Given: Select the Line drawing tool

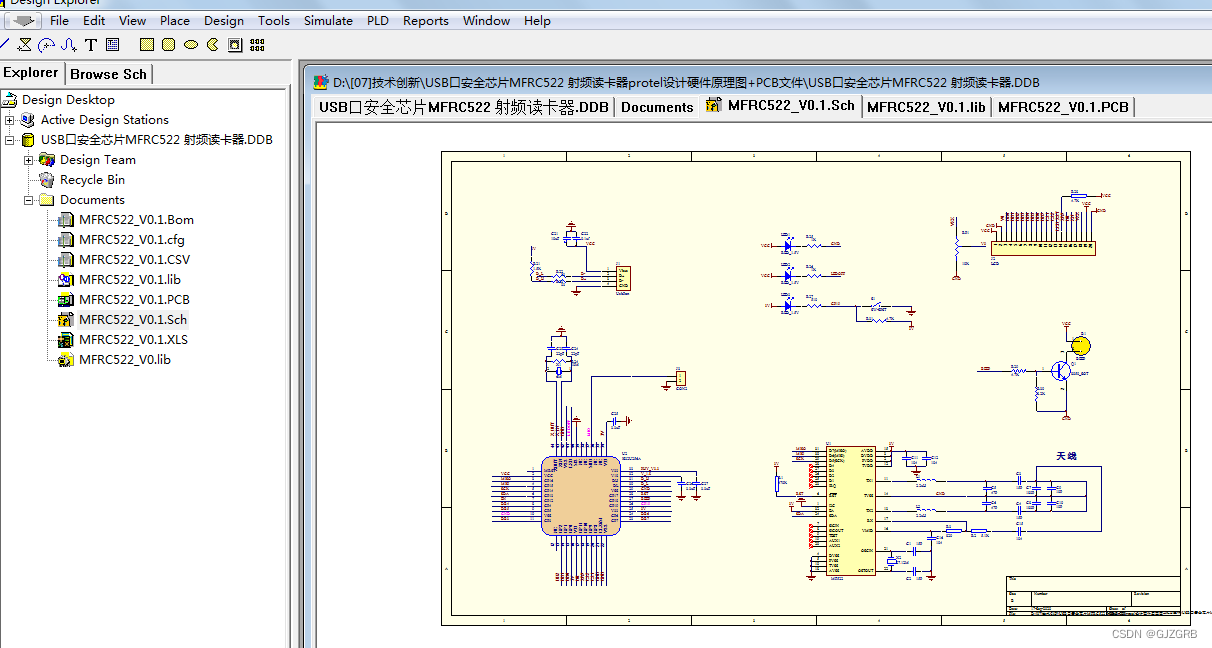Looking at the screenshot, I should coord(5,44).
